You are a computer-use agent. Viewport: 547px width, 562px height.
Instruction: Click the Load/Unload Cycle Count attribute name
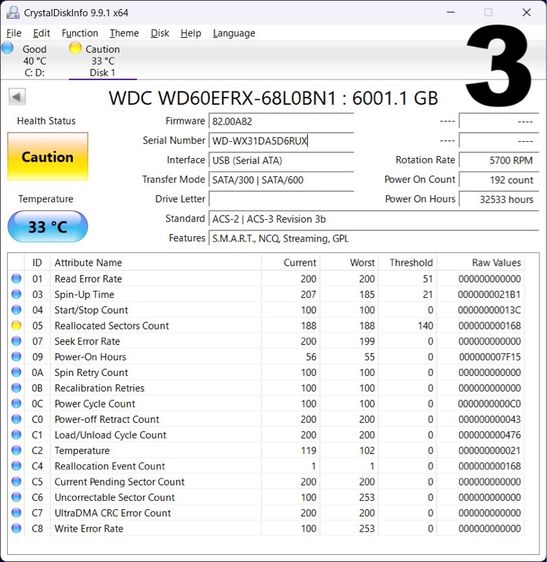[x=110, y=435]
